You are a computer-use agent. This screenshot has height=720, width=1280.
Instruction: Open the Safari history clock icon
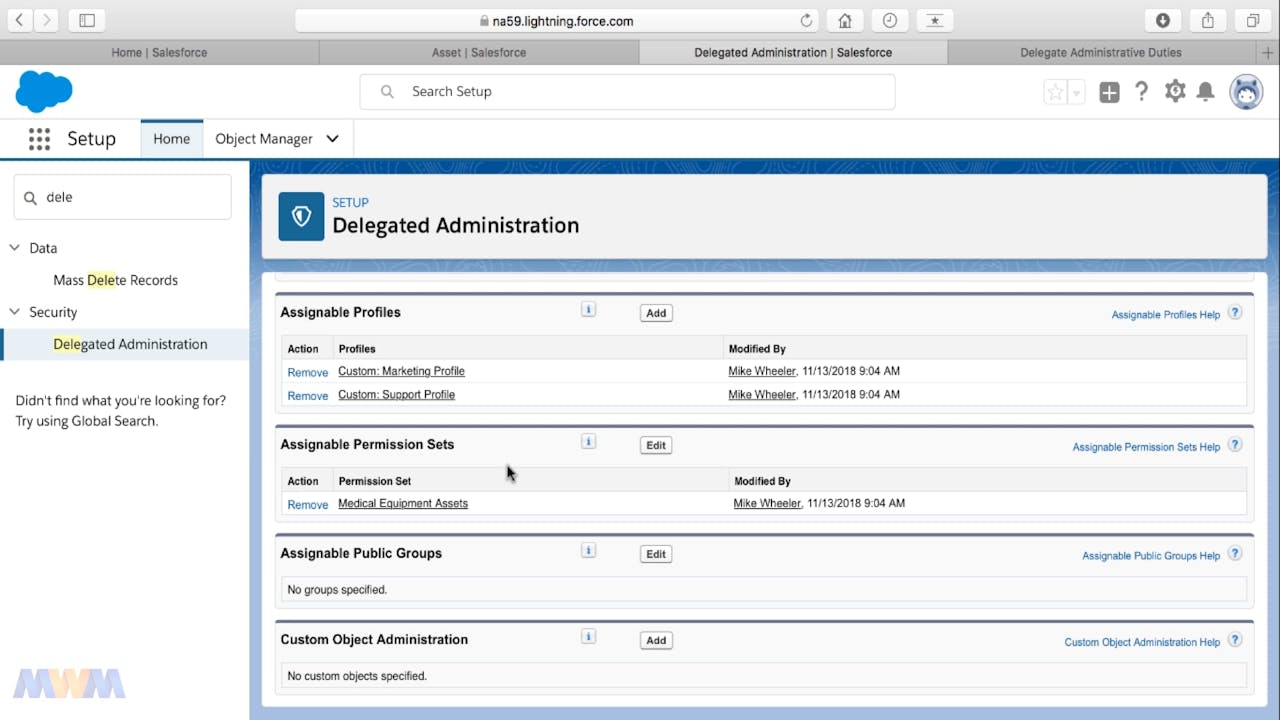[890, 20]
